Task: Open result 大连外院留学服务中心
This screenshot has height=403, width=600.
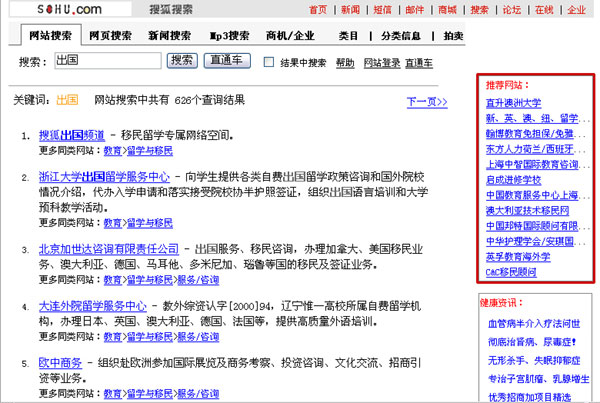Action: [x=93, y=306]
